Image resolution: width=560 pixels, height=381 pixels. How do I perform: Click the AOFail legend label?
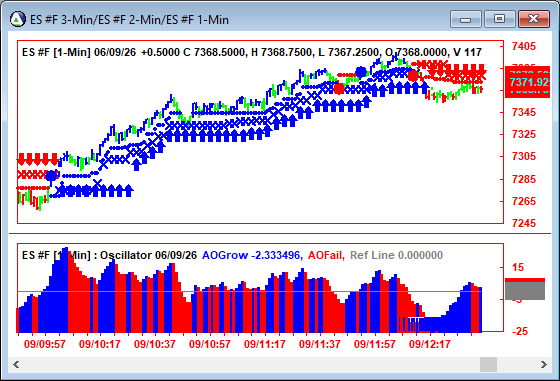point(326,255)
